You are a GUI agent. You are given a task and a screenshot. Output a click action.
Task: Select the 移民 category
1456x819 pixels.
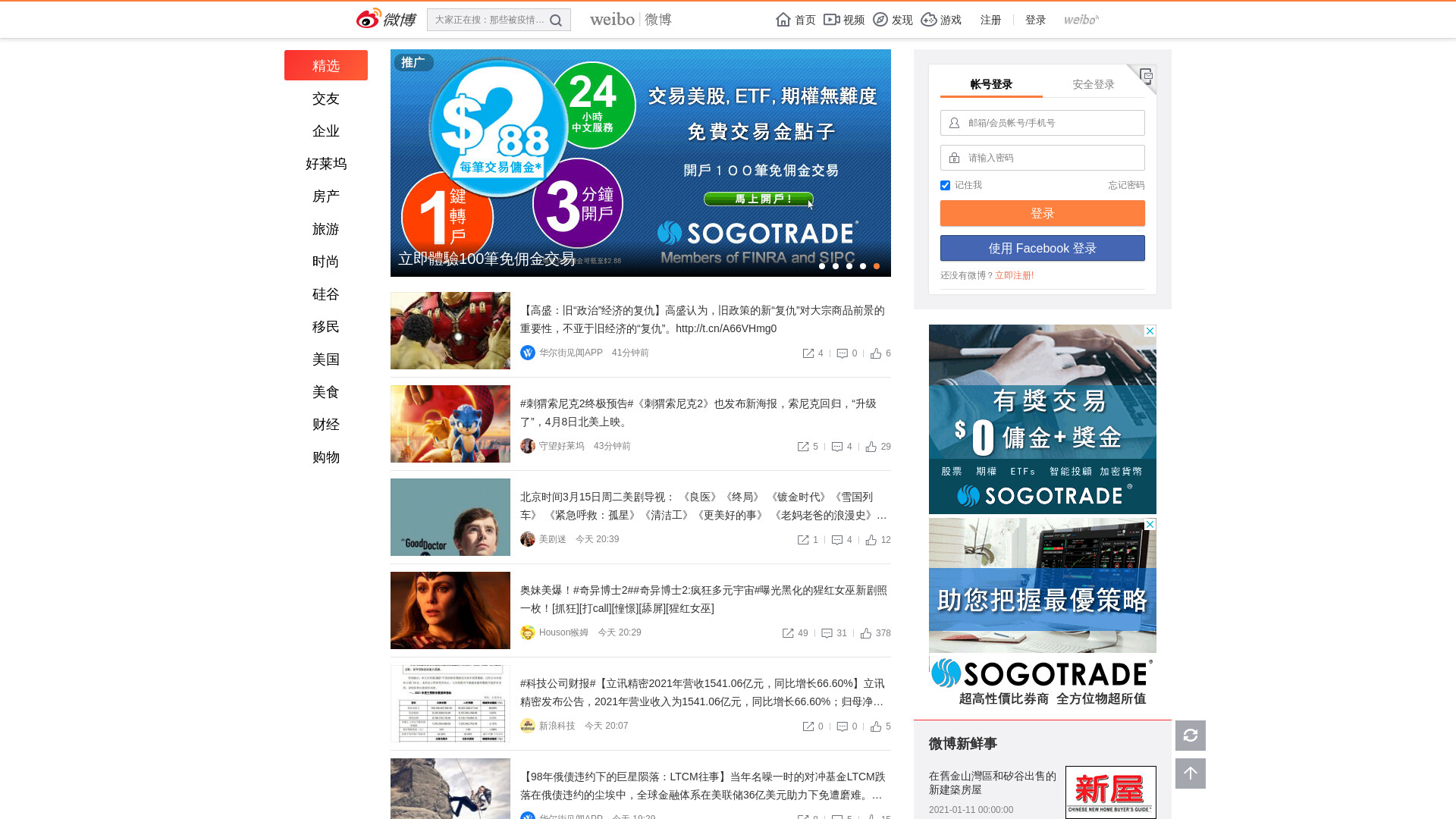click(326, 327)
